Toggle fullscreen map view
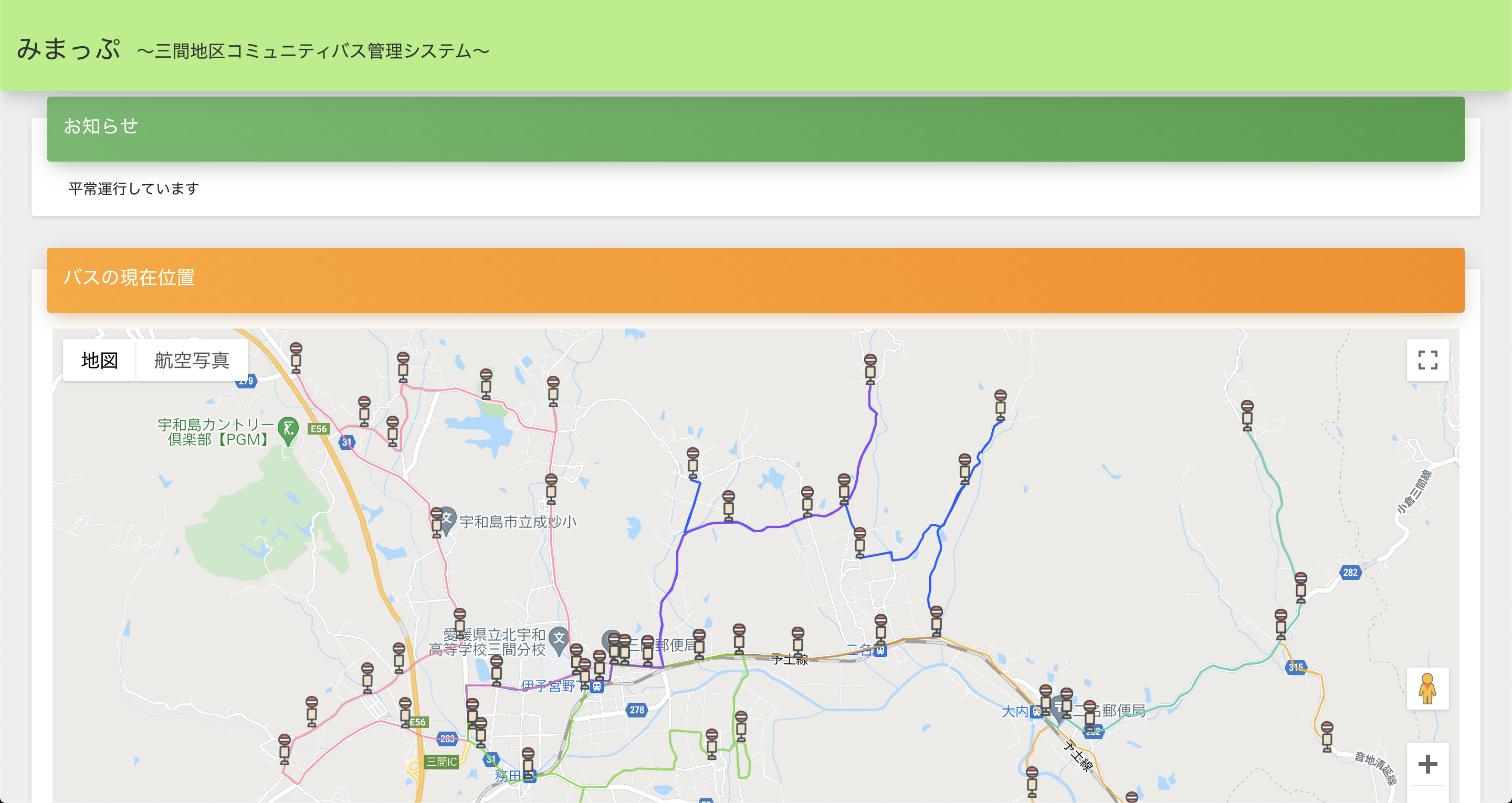 click(x=1427, y=360)
